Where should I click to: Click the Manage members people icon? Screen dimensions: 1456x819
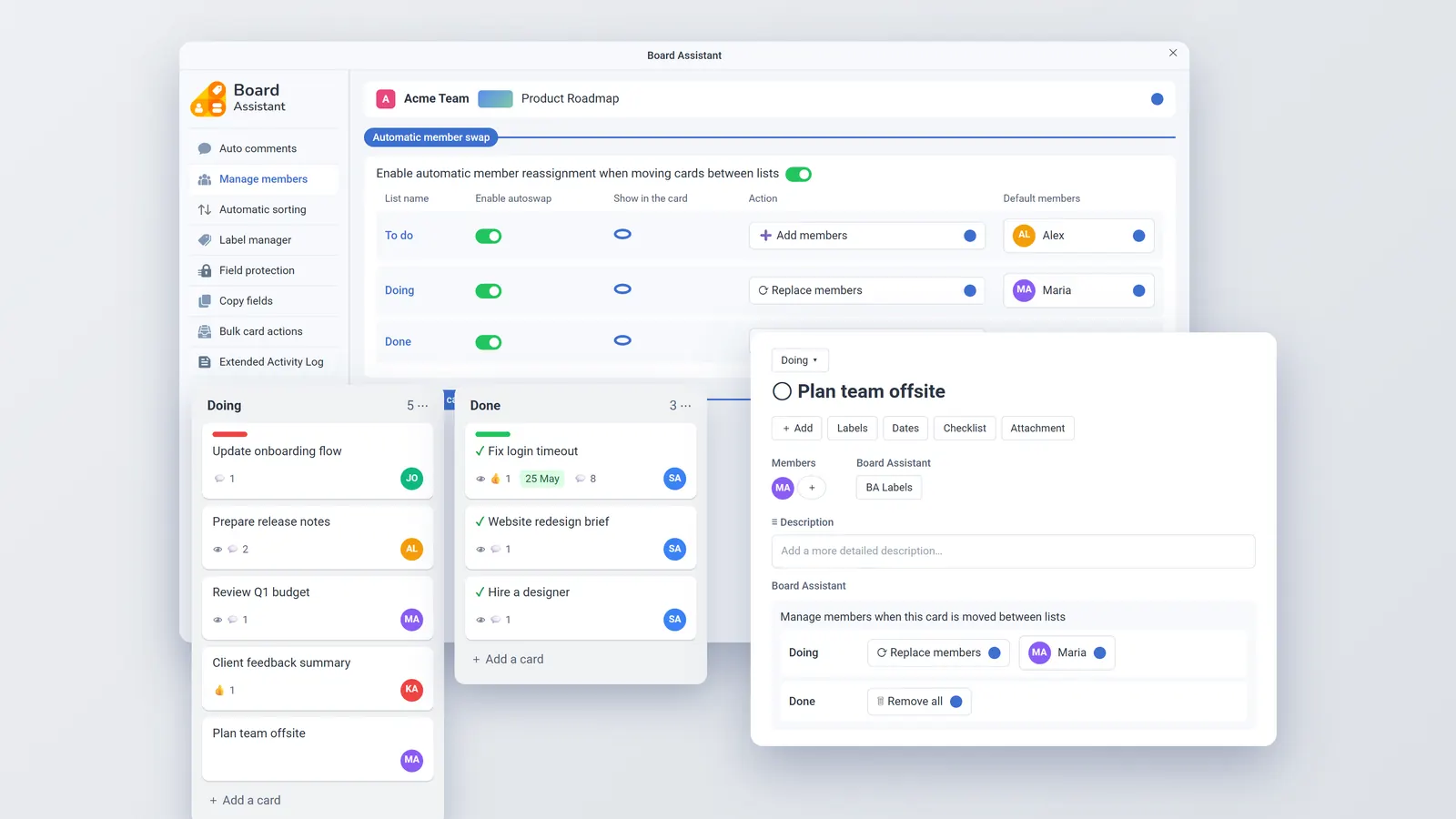(x=205, y=179)
